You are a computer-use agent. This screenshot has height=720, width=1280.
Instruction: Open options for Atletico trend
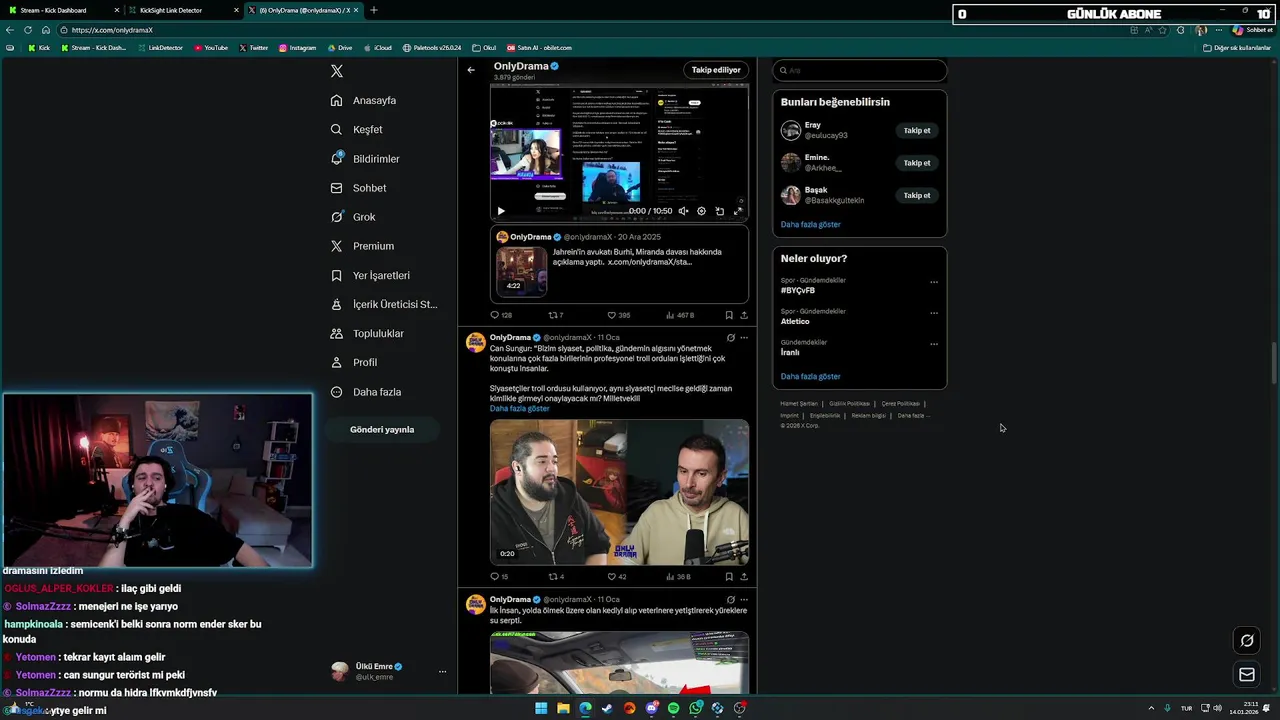934,313
